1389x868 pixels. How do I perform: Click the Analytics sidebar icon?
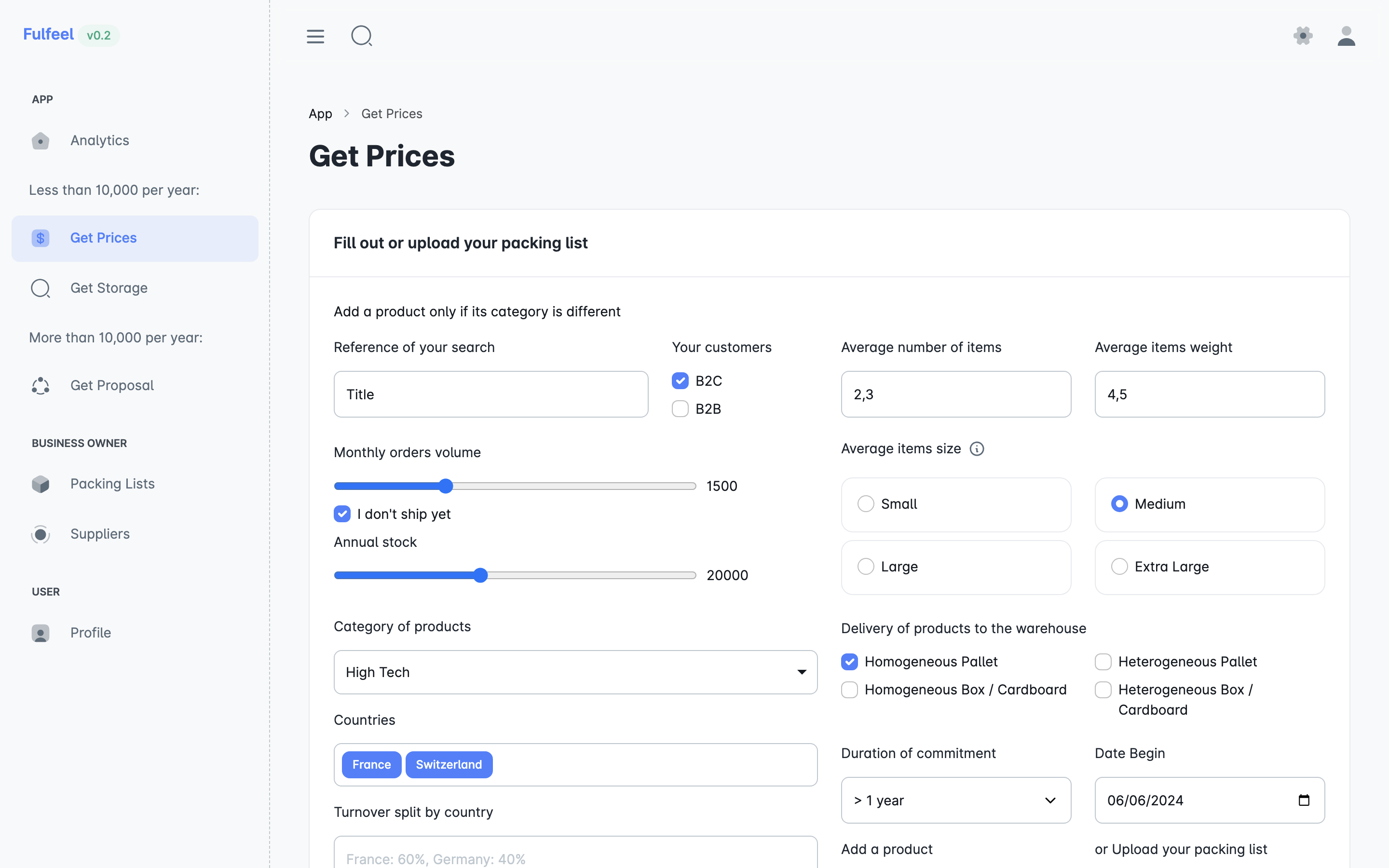pyautogui.click(x=40, y=141)
